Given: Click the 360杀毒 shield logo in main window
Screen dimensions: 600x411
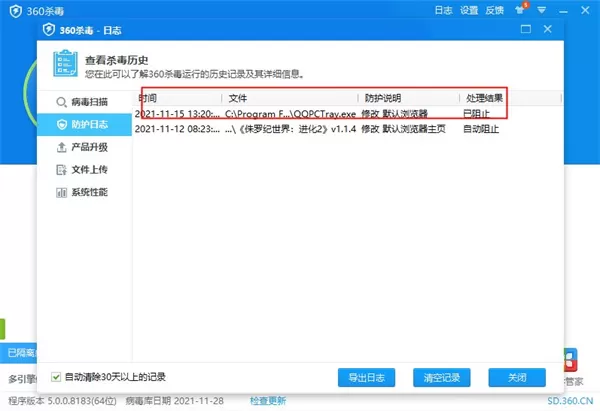Looking at the screenshot, I should click(x=15, y=11).
